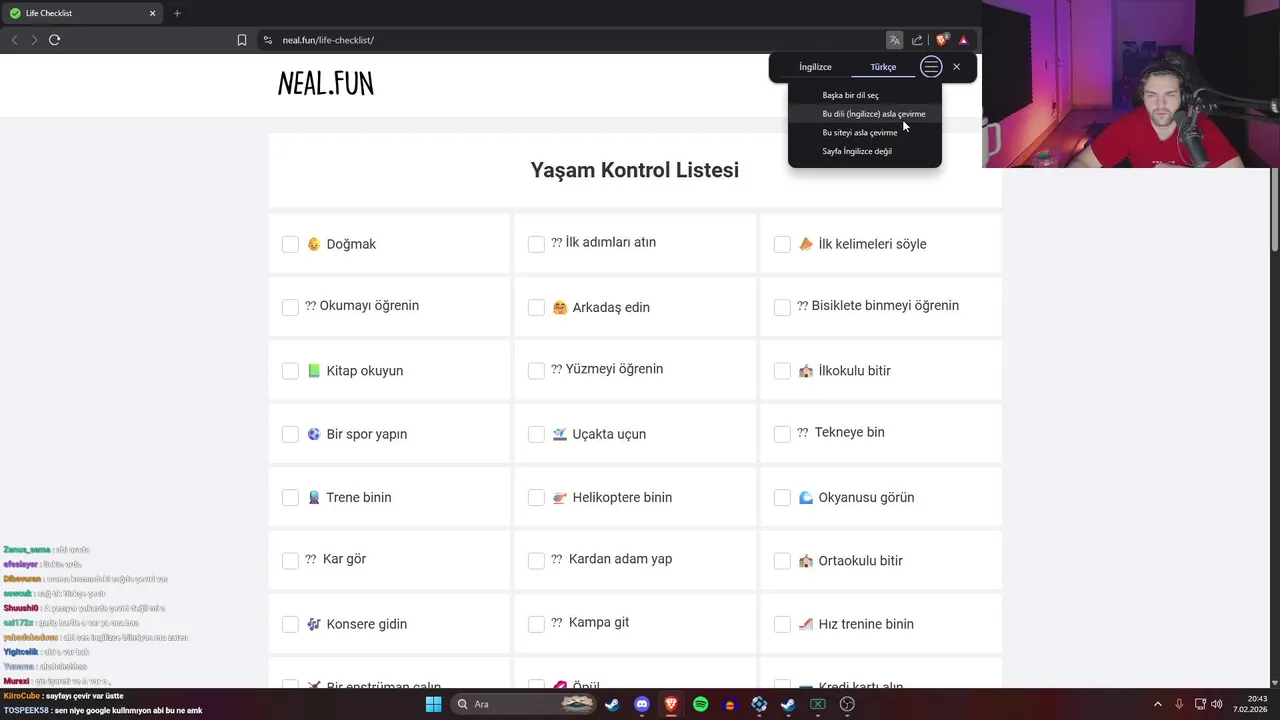The height and width of the screenshot is (720, 1280).
Task: Tick the Bir spor yapın checkbox
Action: click(x=290, y=434)
